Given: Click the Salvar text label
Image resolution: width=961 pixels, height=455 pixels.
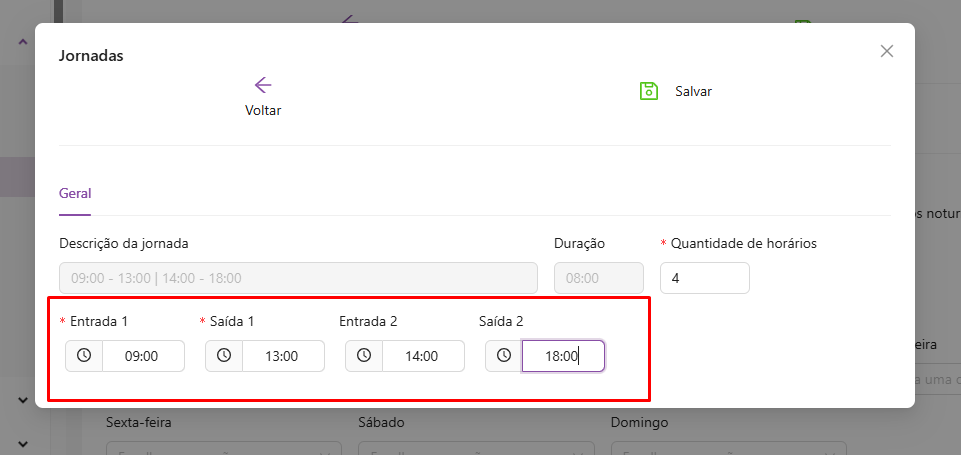Looking at the screenshot, I should pos(693,91).
